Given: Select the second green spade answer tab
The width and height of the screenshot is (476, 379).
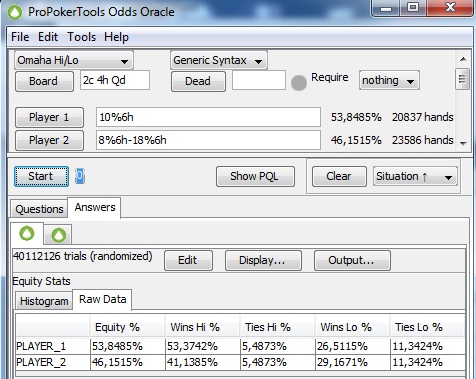Looking at the screenshot, I should [x=58, y=235].
